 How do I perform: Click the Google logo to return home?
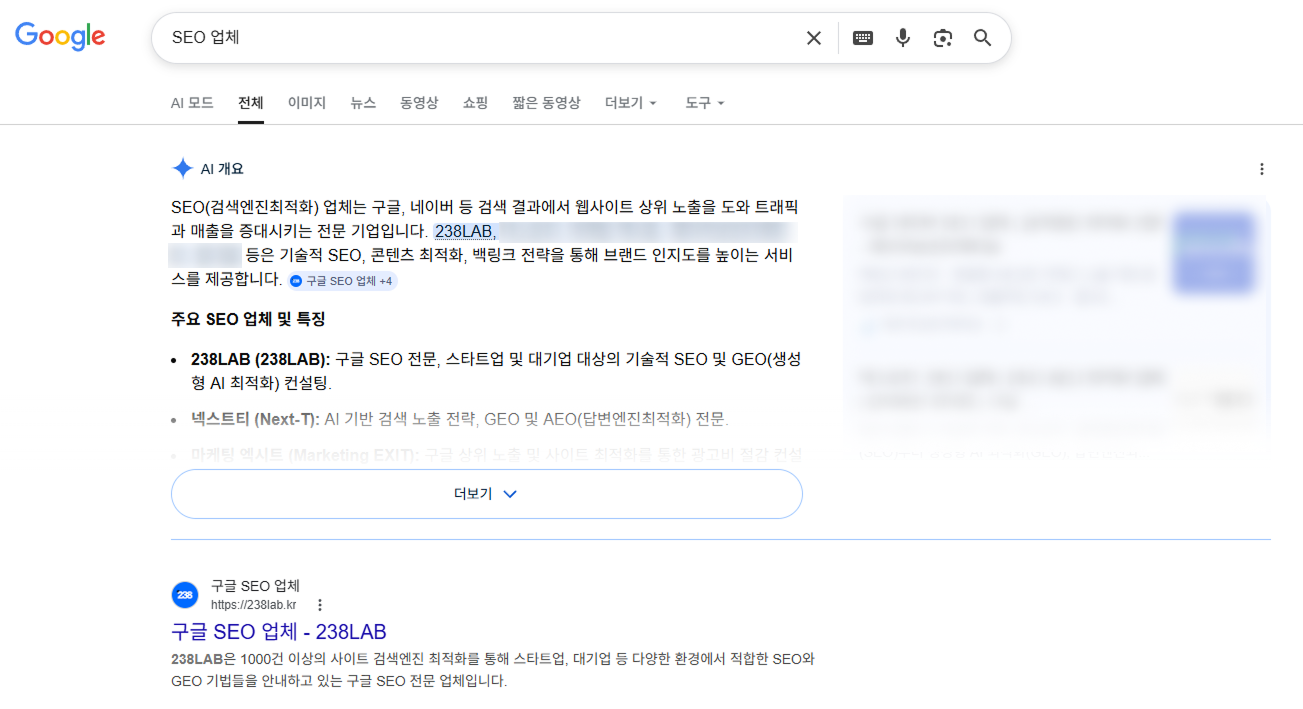point(59,36)
